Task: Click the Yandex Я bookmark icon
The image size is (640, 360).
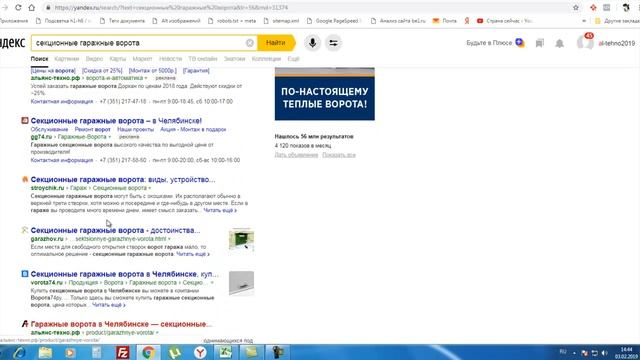Action: coord(467,20)
